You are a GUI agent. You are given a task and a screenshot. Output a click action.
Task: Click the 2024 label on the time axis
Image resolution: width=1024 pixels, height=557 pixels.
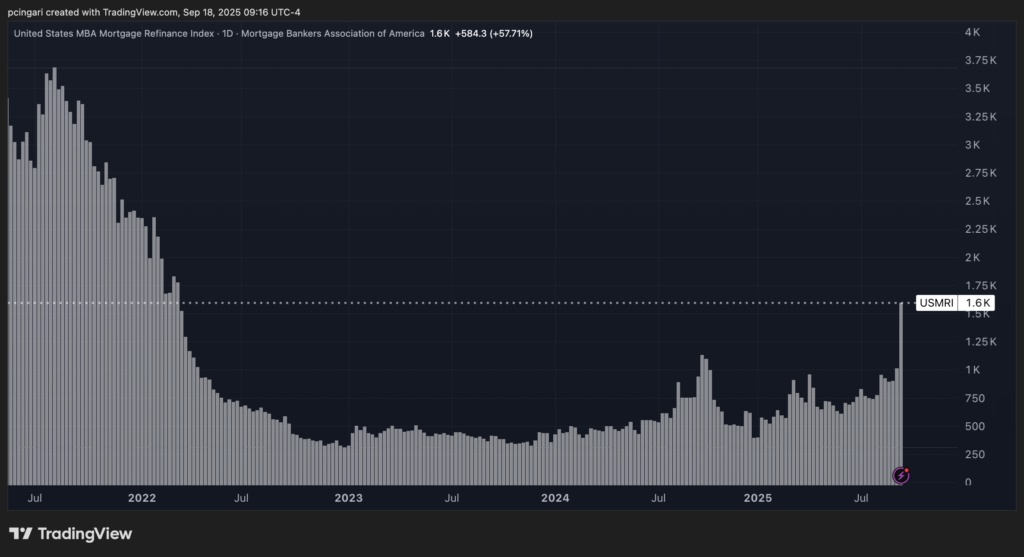(554, 497)
